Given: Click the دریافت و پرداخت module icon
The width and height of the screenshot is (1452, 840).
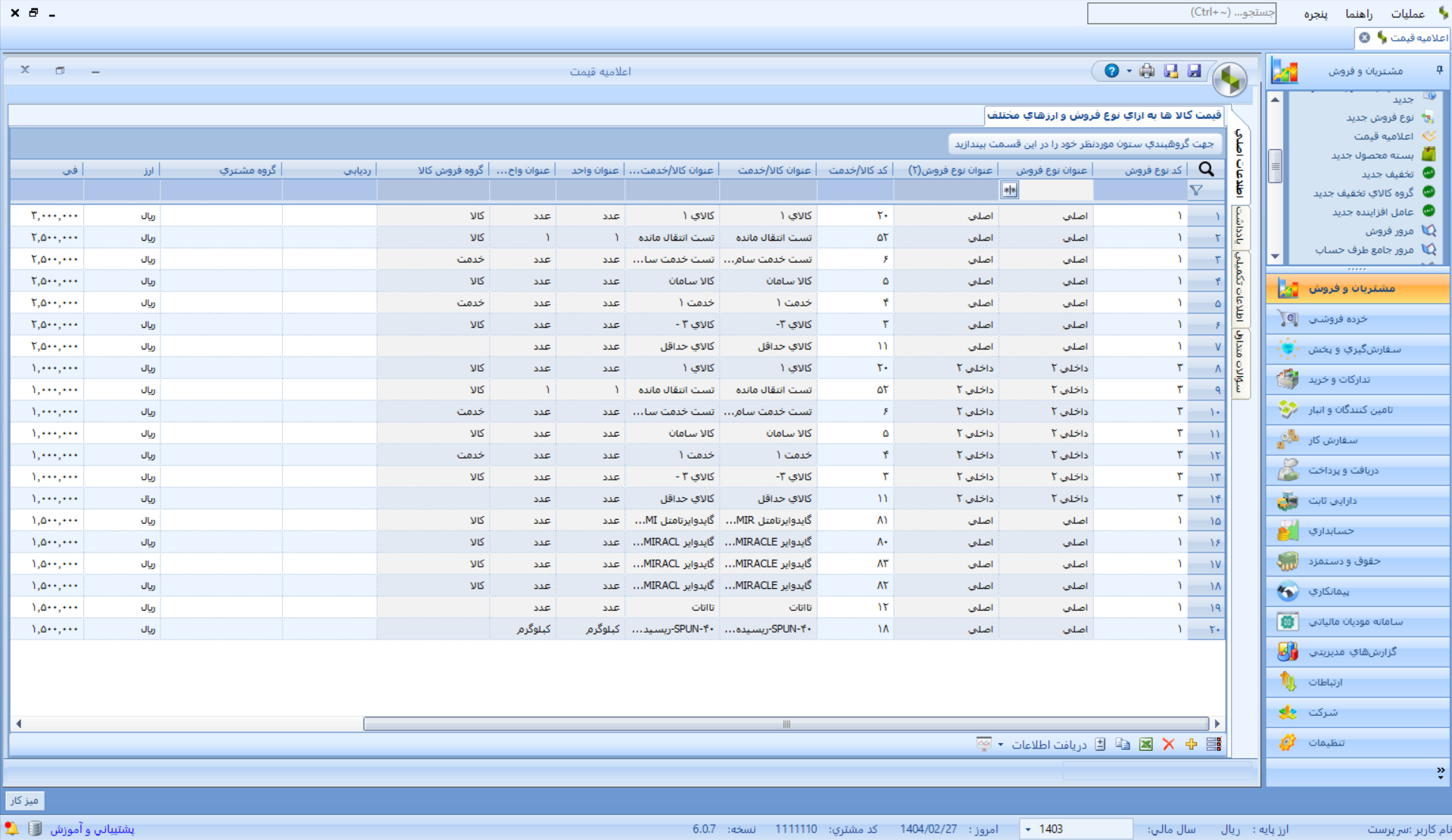Looking at the screenshot, I should pyautogui.click(x=1288, y=470).
